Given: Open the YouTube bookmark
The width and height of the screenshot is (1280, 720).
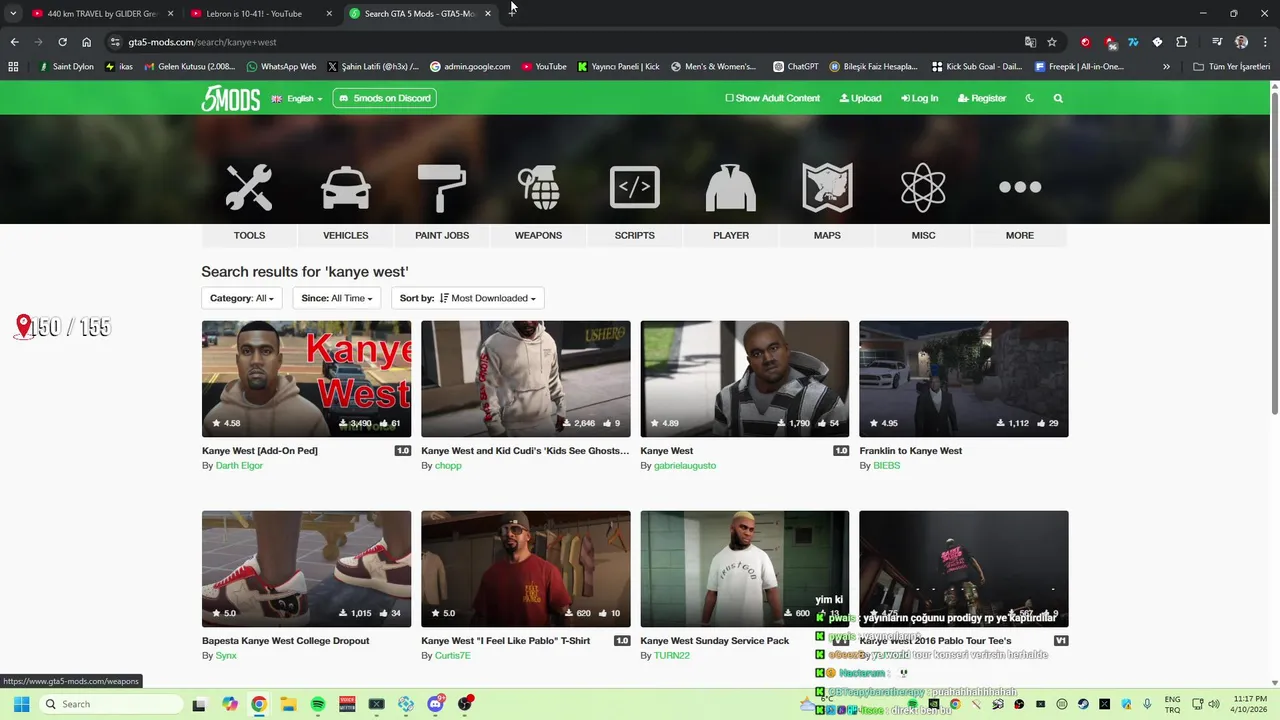Looking at the screenshot, I should point(544,67).
